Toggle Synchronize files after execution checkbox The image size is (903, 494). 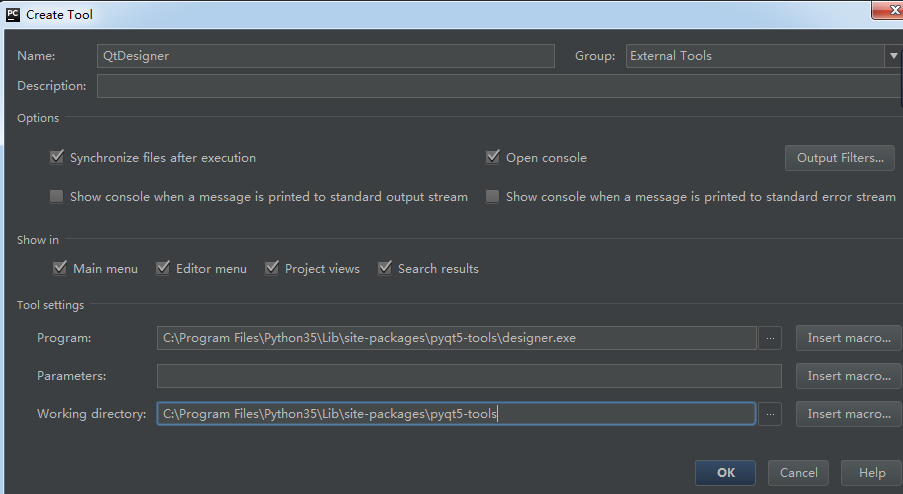pyautogui.click(x=57, y=158)
